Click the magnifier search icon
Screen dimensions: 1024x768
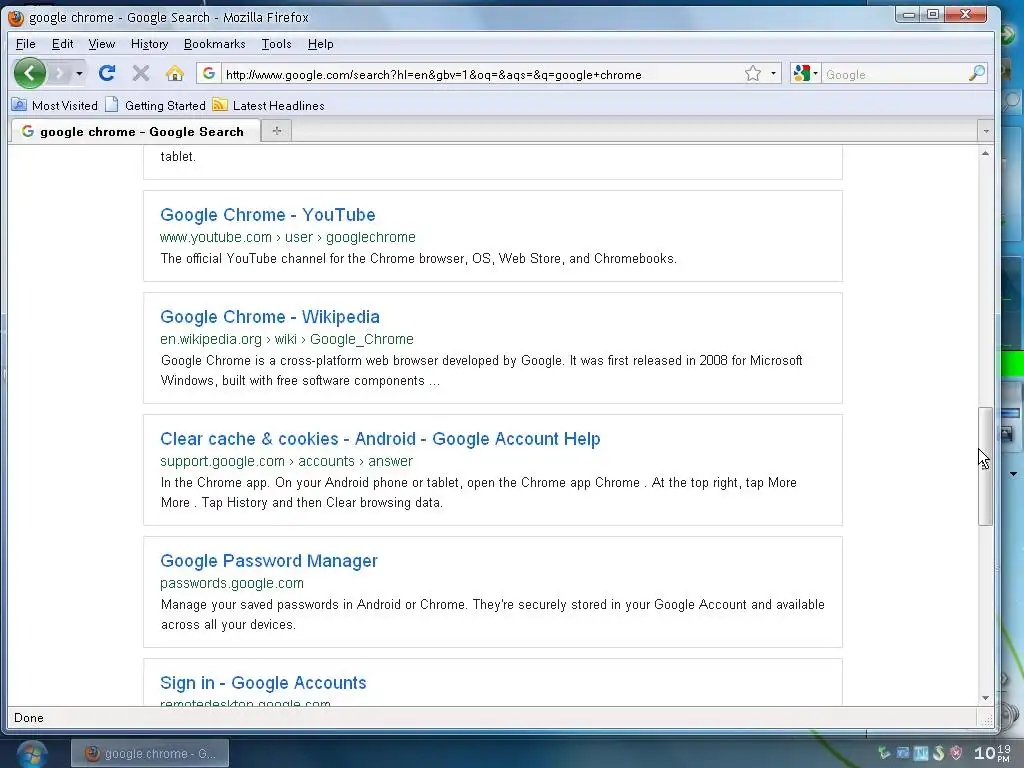[977, 74]
